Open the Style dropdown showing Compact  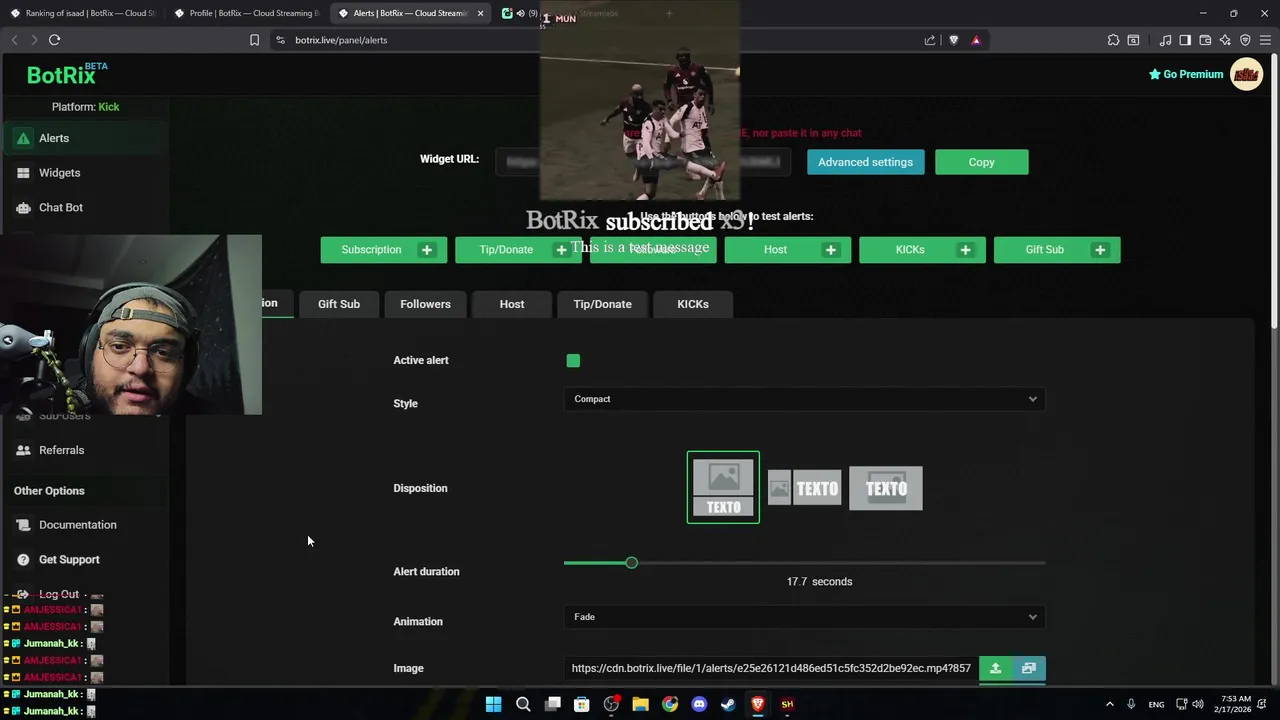pos(805,399)
